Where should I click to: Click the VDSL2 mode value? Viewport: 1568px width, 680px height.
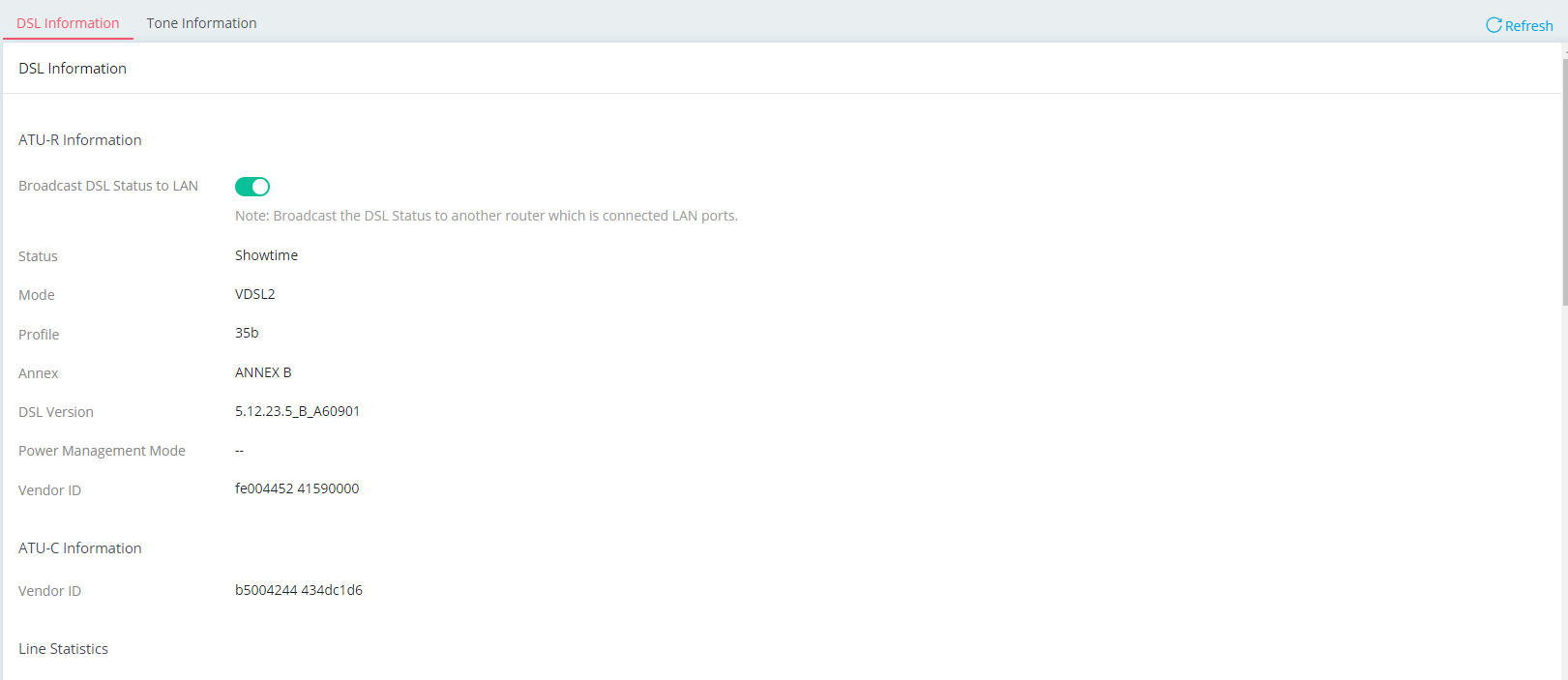click(x=254, y=294)
